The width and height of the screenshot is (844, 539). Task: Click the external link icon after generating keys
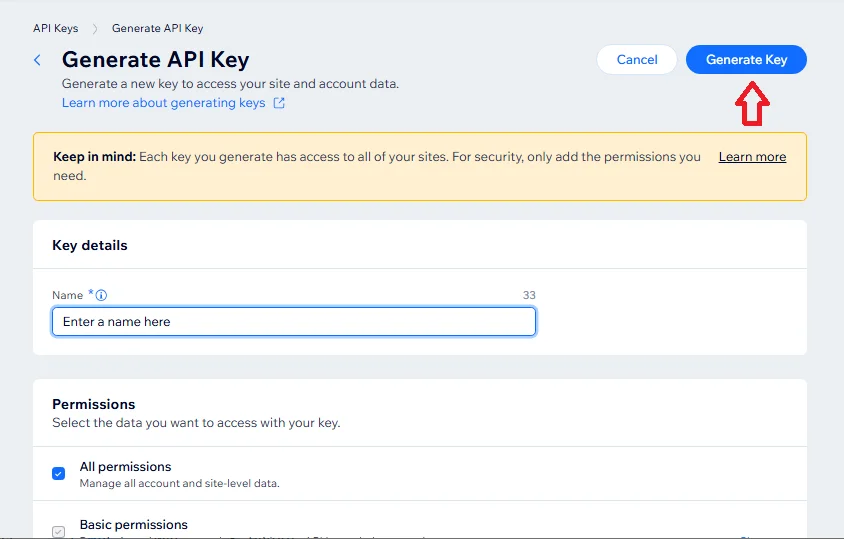[x=279, y=103]
